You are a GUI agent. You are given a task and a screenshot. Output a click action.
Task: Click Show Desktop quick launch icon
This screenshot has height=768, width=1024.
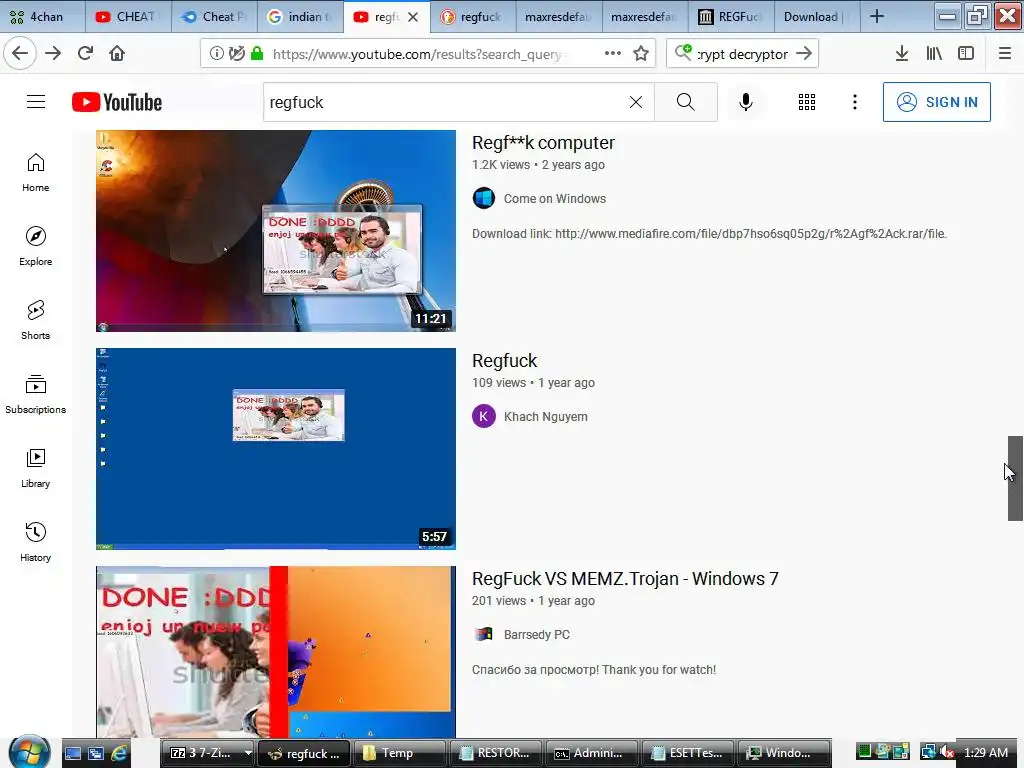(x=73, y=753)
